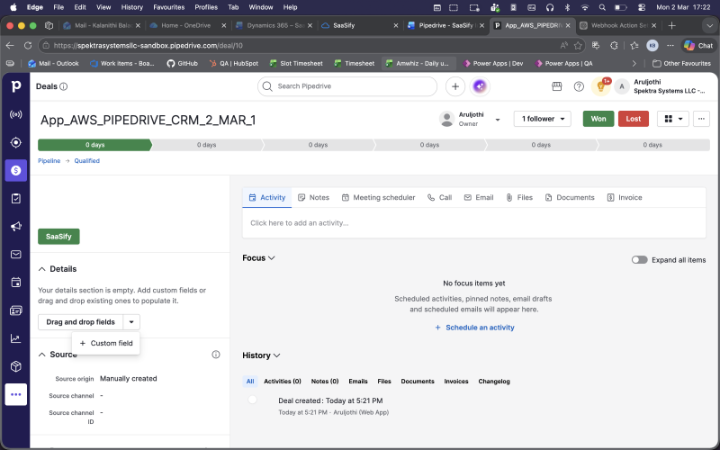Open the 1 follower dropdown
The image size is (720, 450).
(542, 119)
